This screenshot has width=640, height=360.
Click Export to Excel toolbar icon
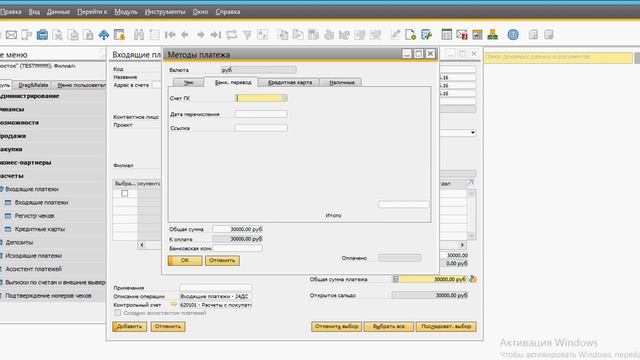click(x=58, y=35)
